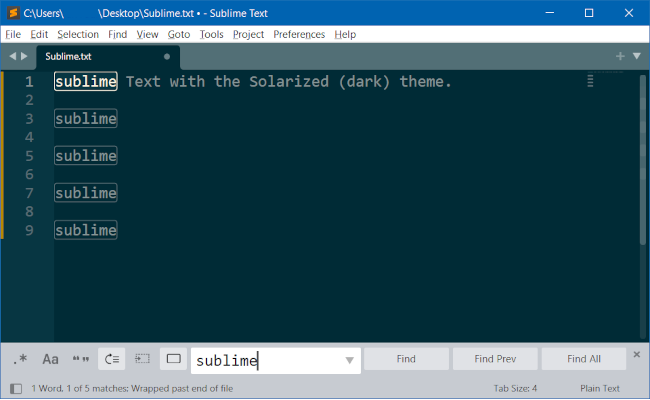Open the Selection menu
The height and width of the screenshot is (400, 650).
pyautogui.click(x=78, y=34)
